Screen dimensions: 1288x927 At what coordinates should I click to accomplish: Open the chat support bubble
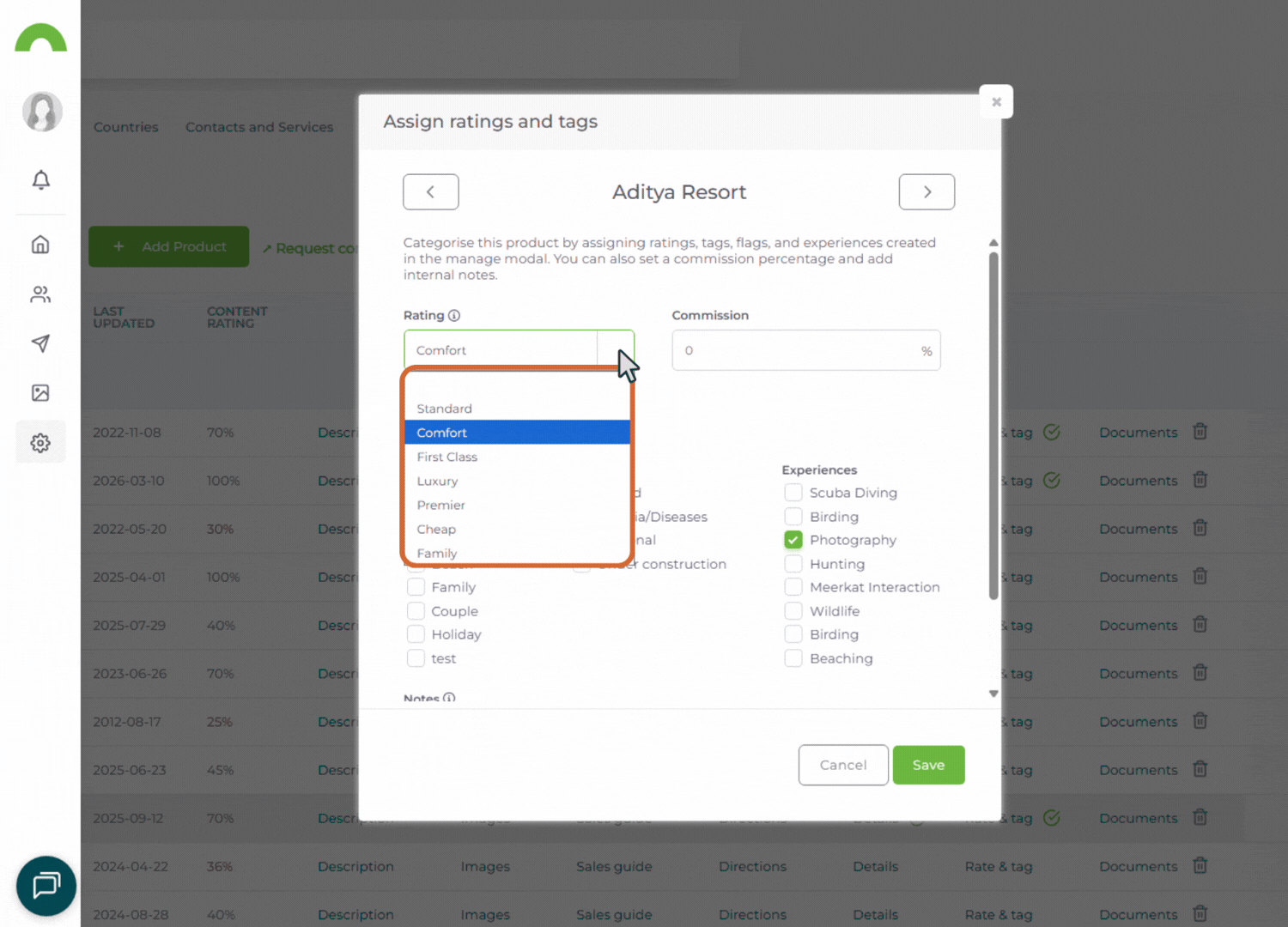click(x=46, y=885)
